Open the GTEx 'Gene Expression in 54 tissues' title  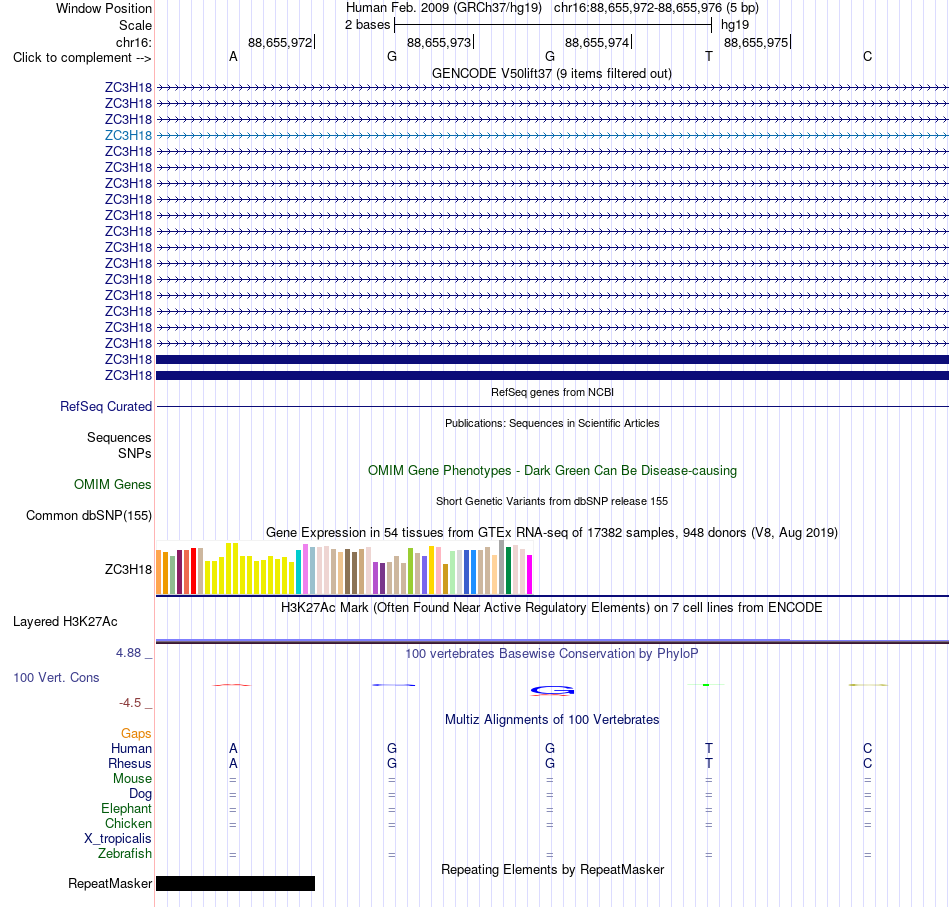[x=552, y=533]
